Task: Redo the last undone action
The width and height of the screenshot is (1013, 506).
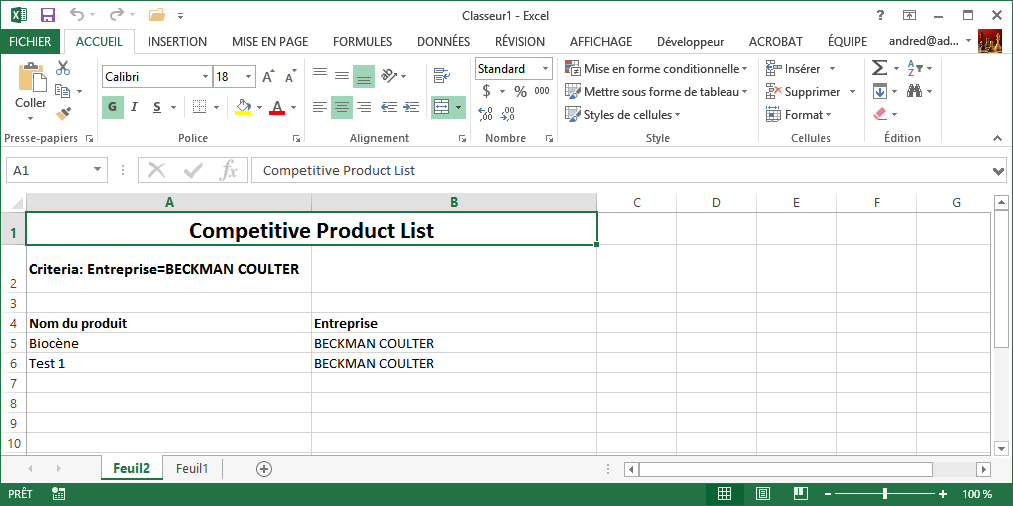Action: coord(118,15)
